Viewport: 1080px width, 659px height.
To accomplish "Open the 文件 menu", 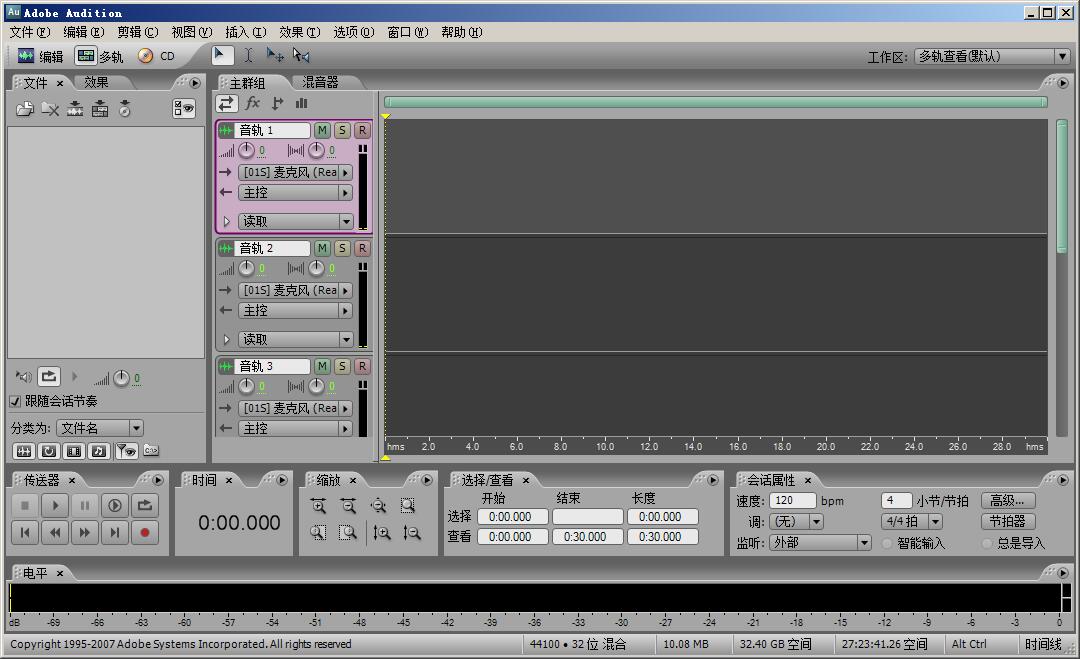I will click(x=30, y=32).
